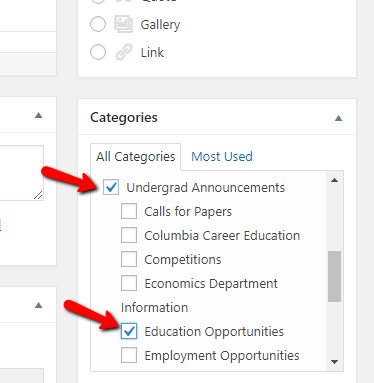
Task: Switch to the Most Used tab
Action: (222, 156)
